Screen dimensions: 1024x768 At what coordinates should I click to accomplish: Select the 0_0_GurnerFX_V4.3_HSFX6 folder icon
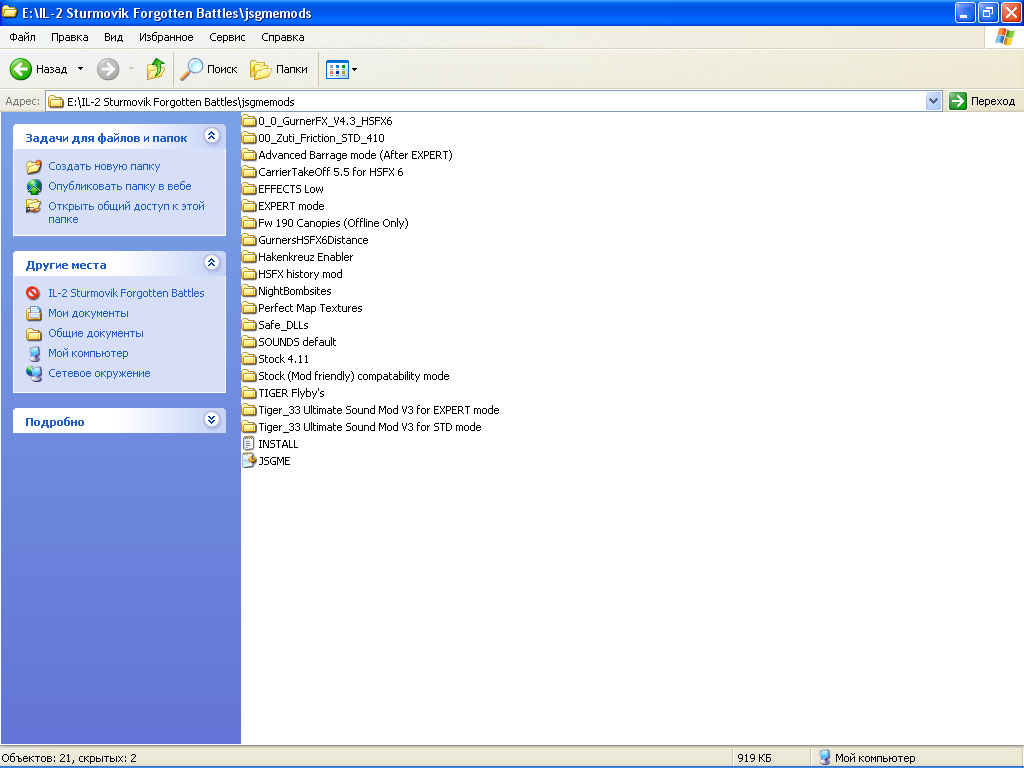click(249, 121)
